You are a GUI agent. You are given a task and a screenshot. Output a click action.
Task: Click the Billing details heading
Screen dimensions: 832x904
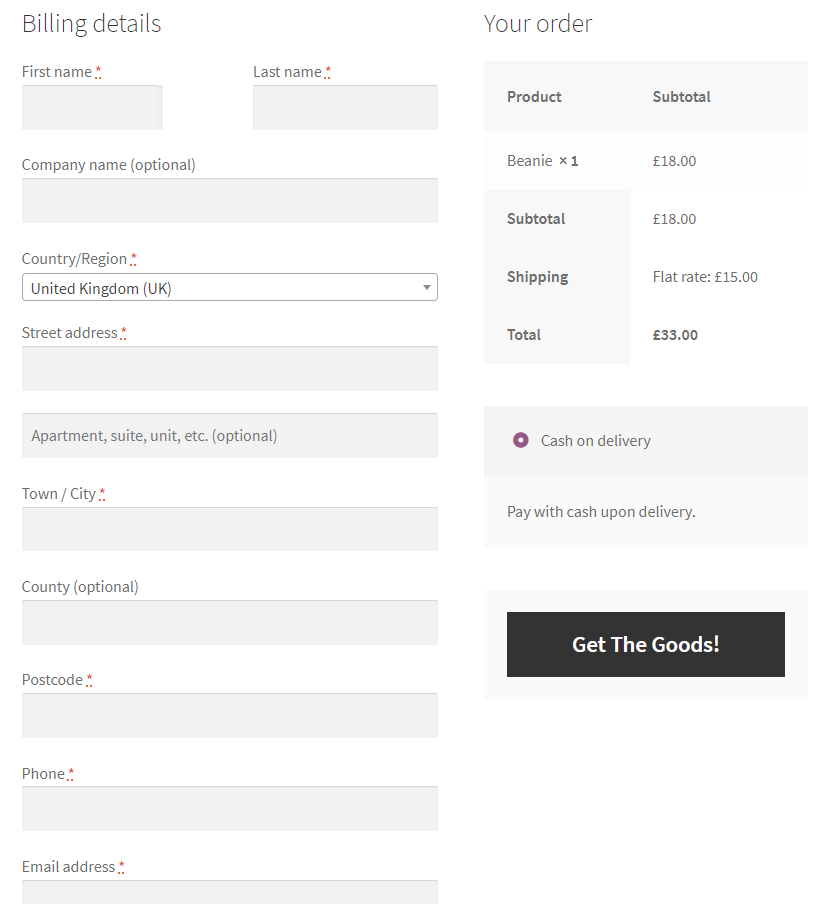92,24
